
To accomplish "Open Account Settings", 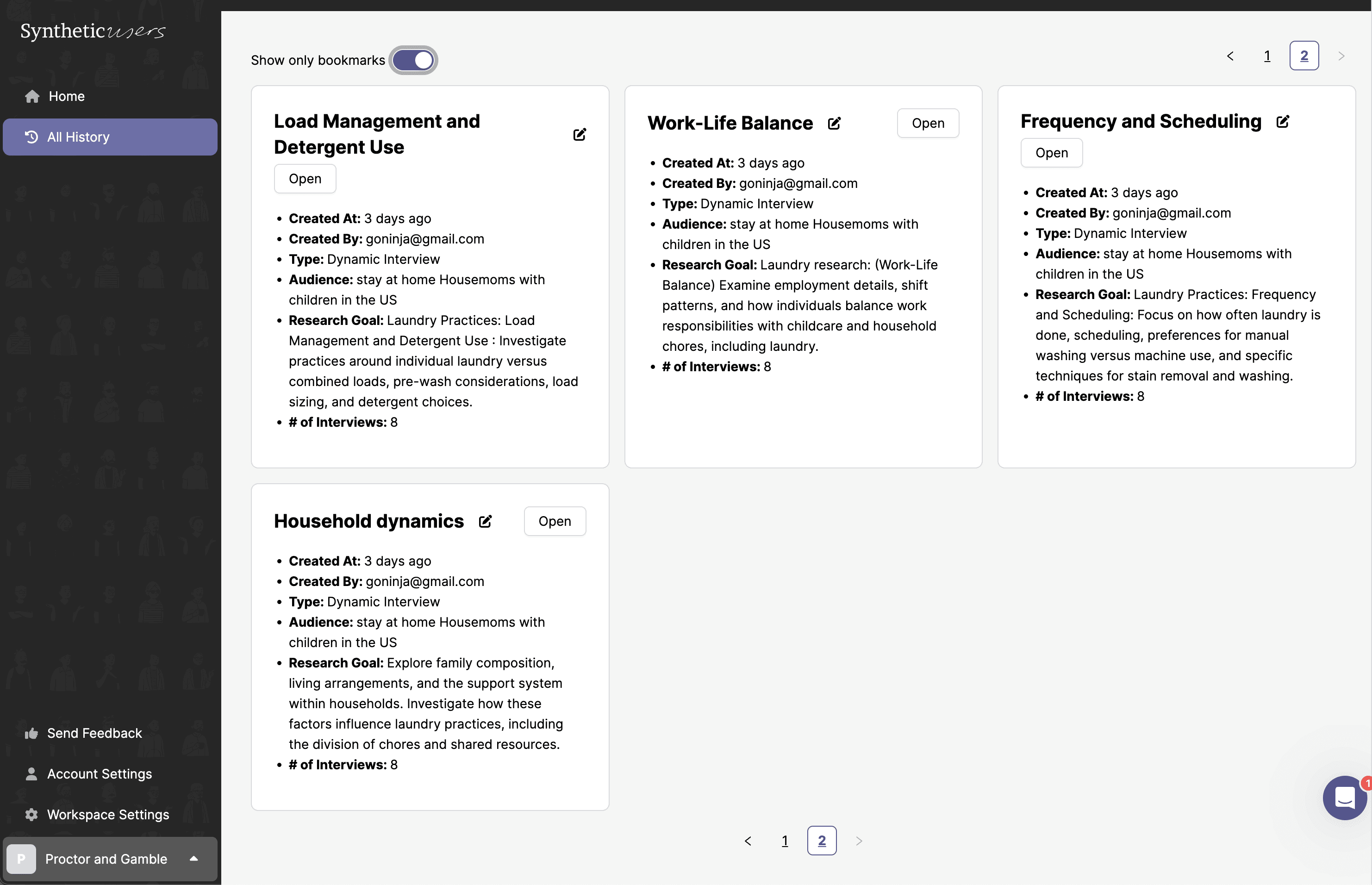I will pyautogui.click(x=99, y=773).
